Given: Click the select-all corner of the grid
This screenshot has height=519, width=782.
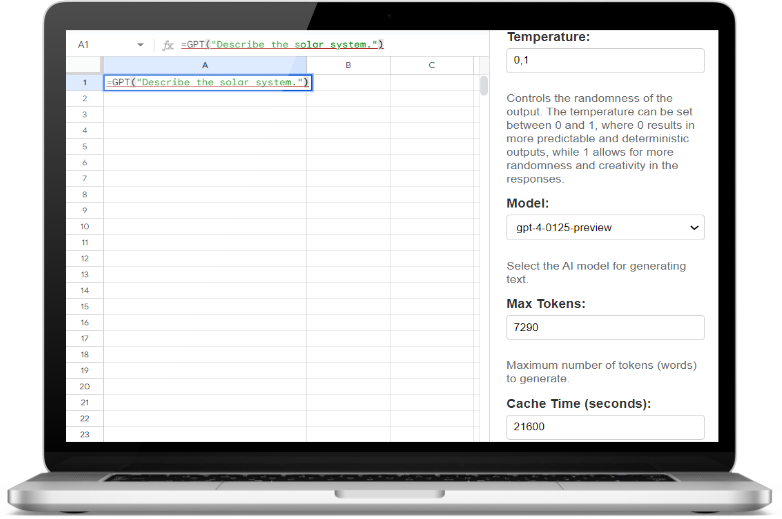Looking at the screenshot, I should point(85,65).
